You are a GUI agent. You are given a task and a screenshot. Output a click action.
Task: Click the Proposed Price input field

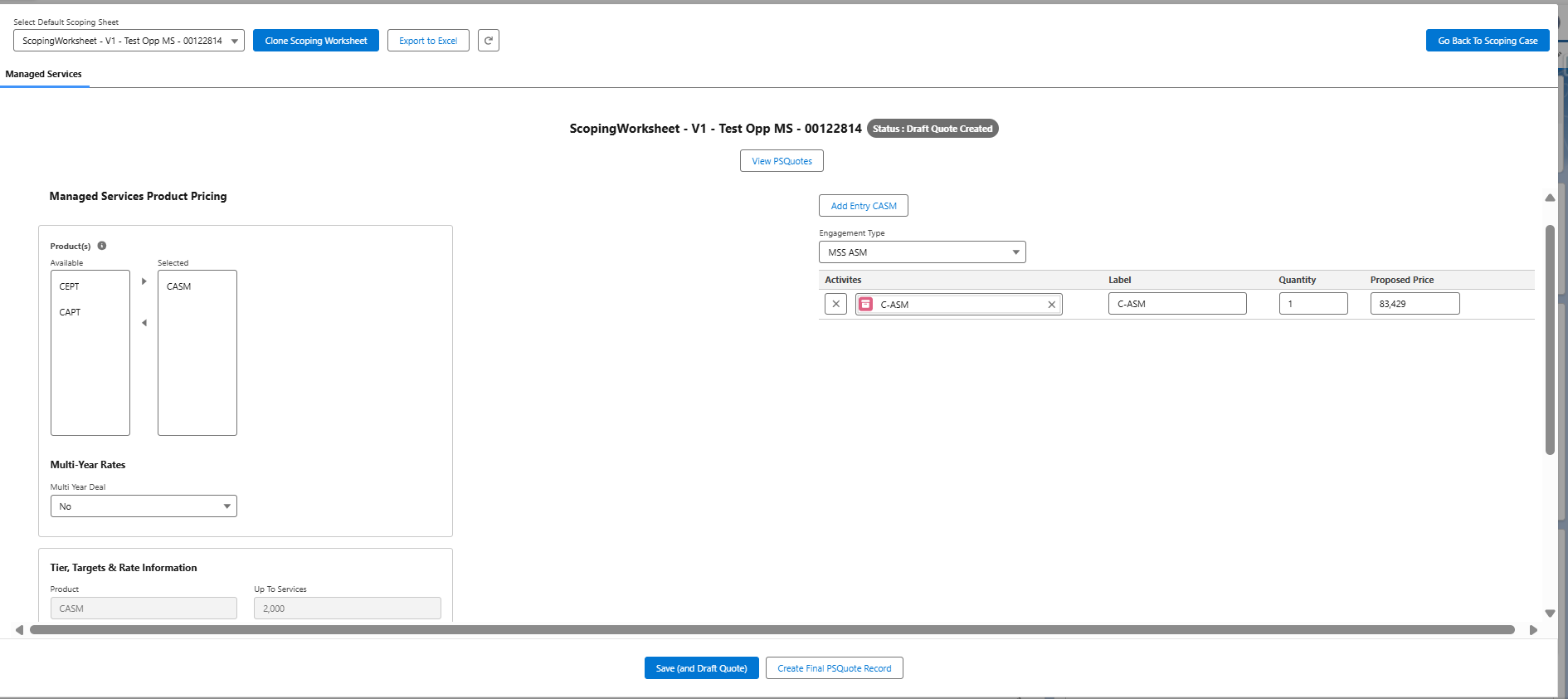coord(1415,304)
